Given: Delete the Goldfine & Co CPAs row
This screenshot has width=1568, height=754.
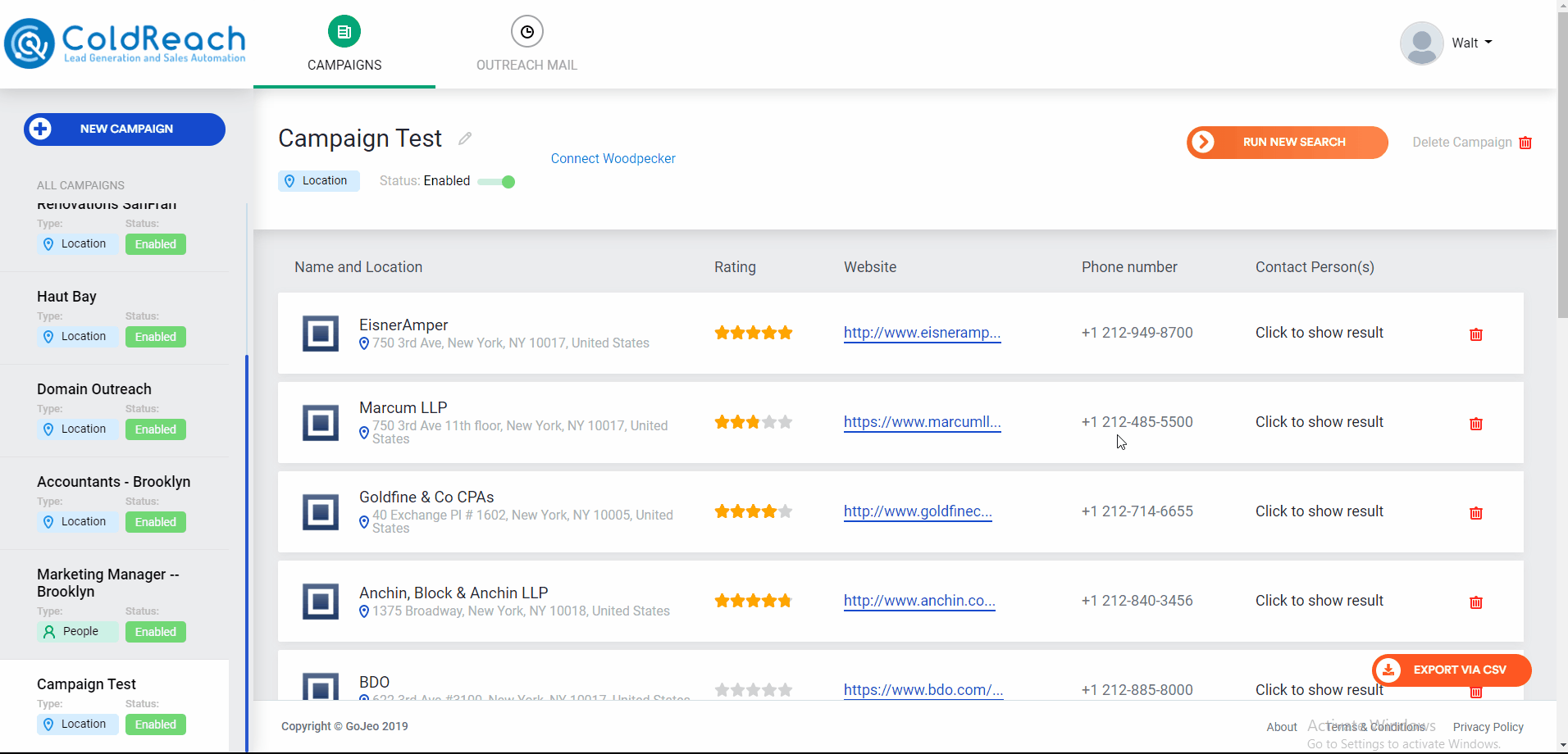Looking at the screenshot, I should (1476, 513).
